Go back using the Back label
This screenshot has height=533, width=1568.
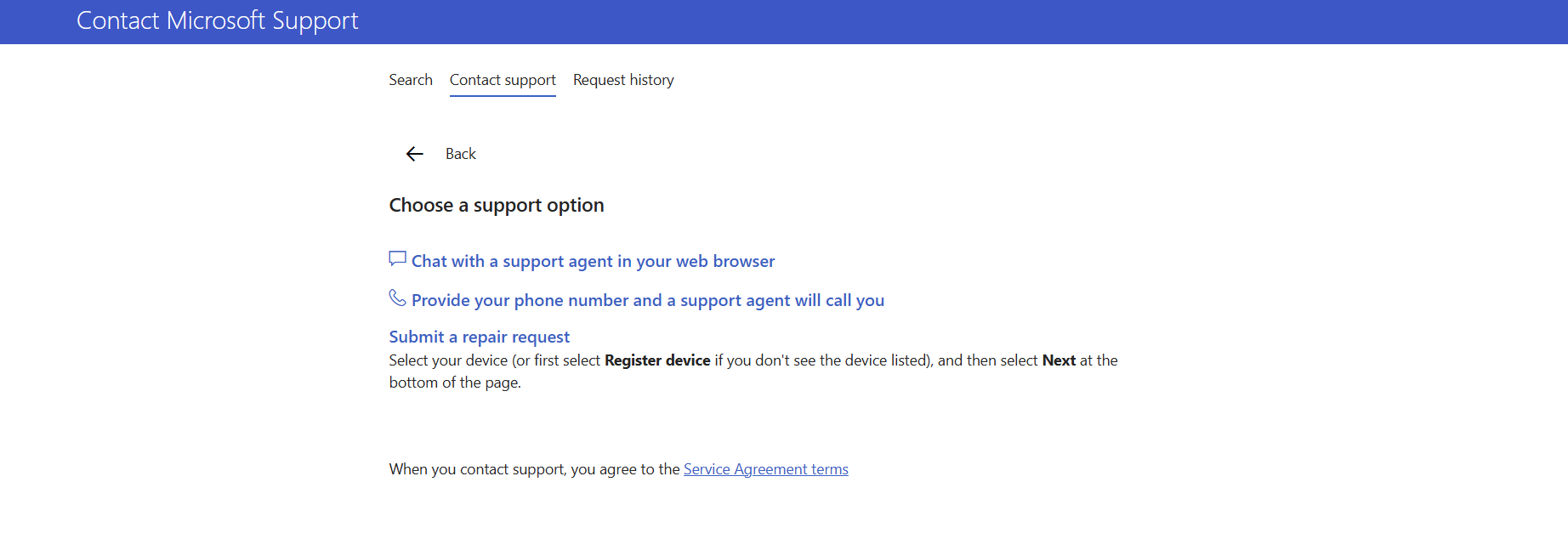point(461,154)
